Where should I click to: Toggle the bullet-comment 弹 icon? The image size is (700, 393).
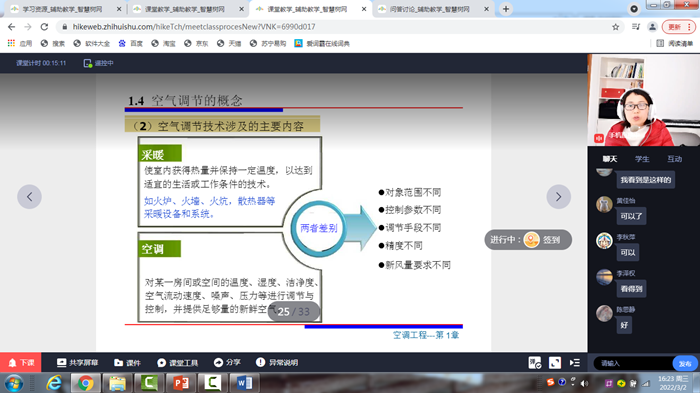535,363
